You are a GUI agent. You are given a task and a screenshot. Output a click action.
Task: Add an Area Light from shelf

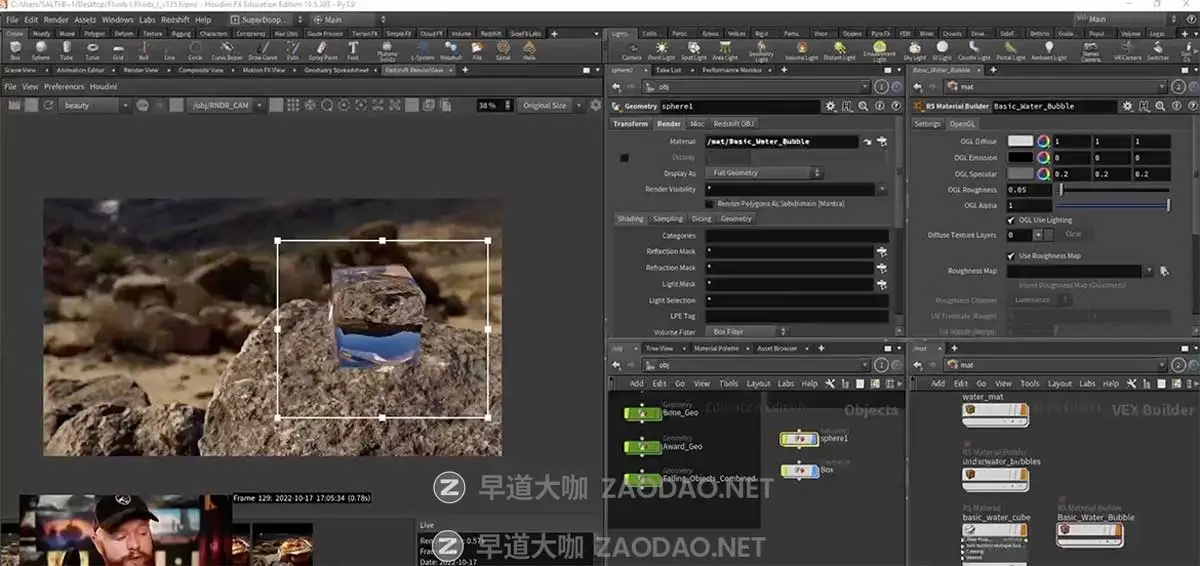(x=723, y=50)
